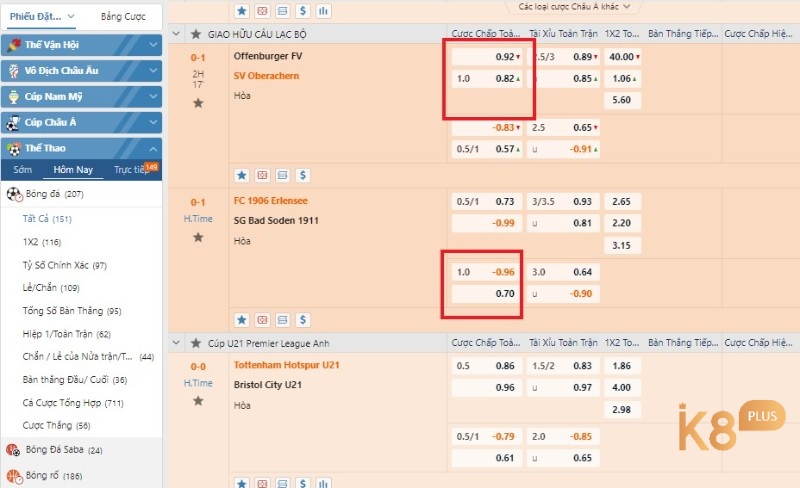The width and height of the screenshot is (800, 488).
Task: Click the pitch icon below the Offenburger FV match
Action: [x=262, y=176]
